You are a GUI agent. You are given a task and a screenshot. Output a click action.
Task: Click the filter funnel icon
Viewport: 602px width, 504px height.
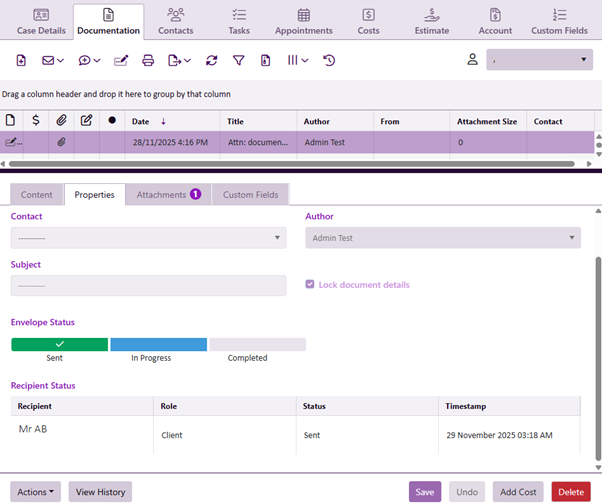239,61
